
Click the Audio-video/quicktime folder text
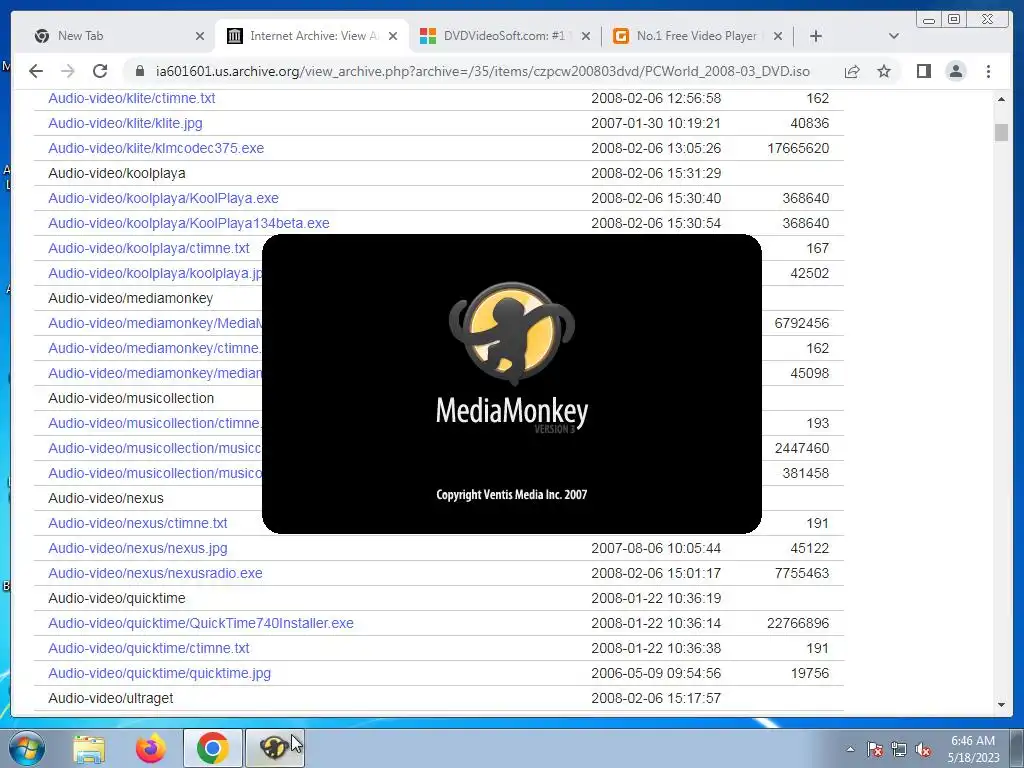[x=117, y=598]
